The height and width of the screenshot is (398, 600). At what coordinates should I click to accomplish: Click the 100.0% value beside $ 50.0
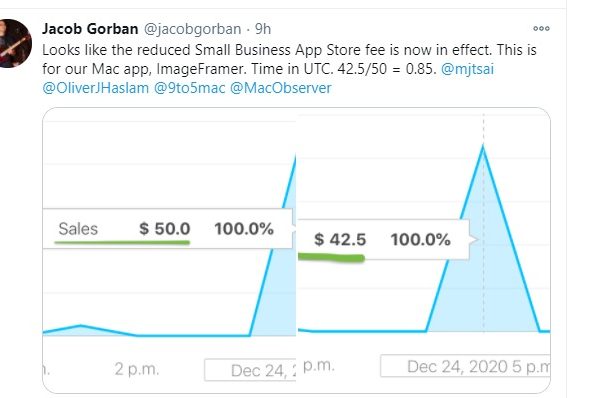[x=244, y=229]
